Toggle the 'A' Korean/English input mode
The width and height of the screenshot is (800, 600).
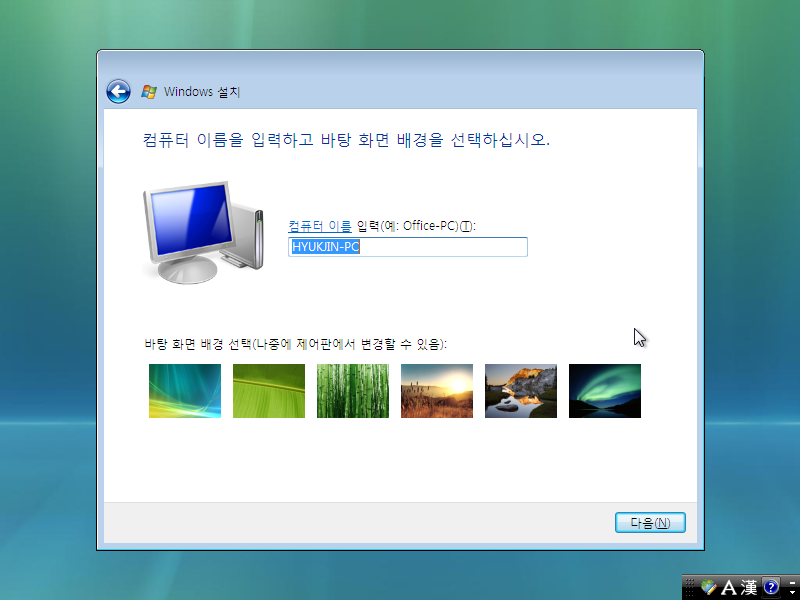point(729,587)
